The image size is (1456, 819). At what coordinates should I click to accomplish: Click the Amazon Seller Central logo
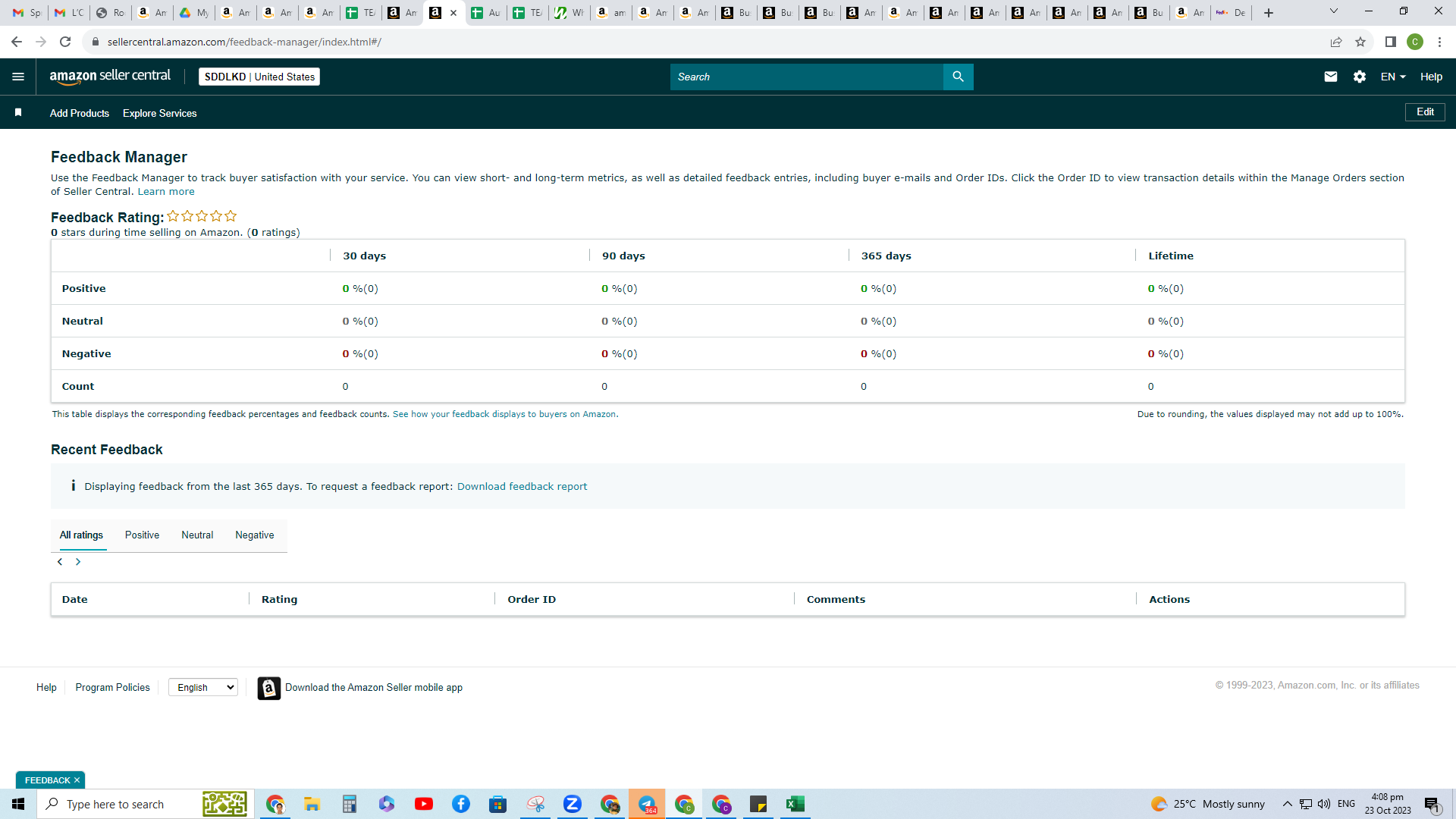coord(110,77)
